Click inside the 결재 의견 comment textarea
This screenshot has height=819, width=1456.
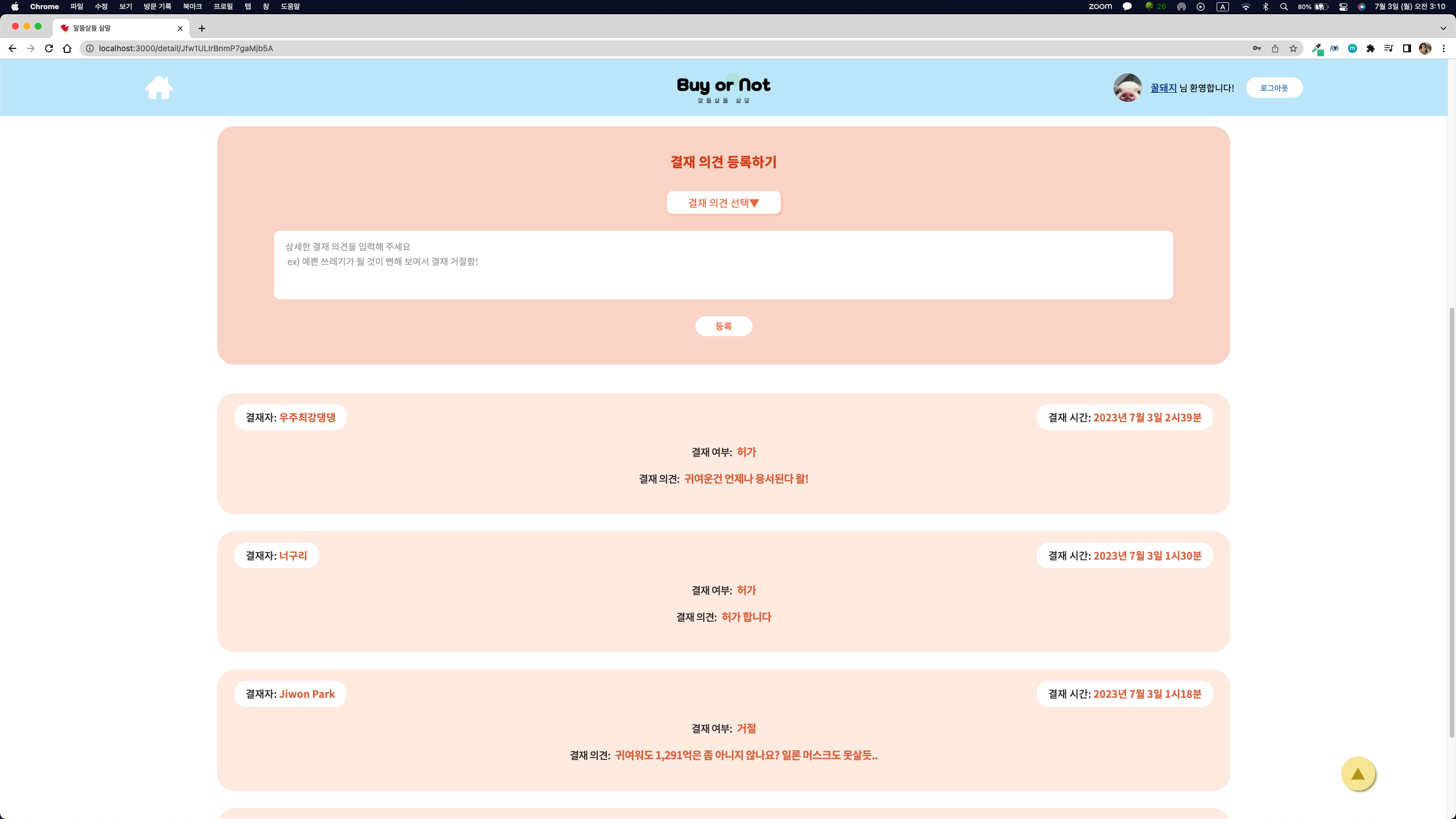723,264
